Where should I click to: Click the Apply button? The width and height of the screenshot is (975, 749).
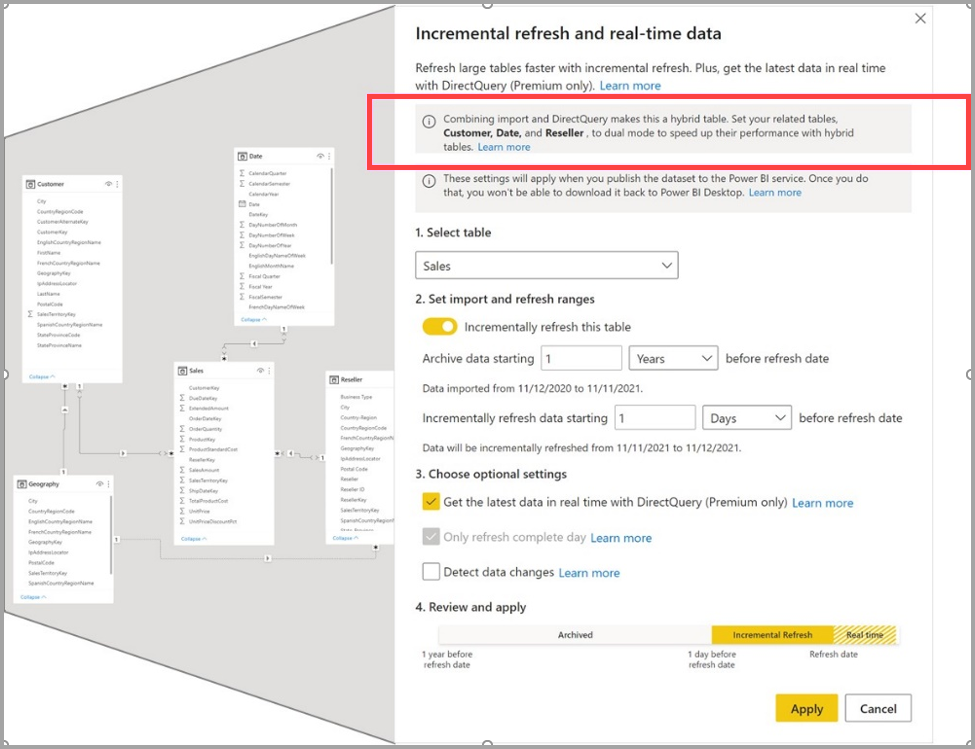pyautogui.click(x=806, y=709)
